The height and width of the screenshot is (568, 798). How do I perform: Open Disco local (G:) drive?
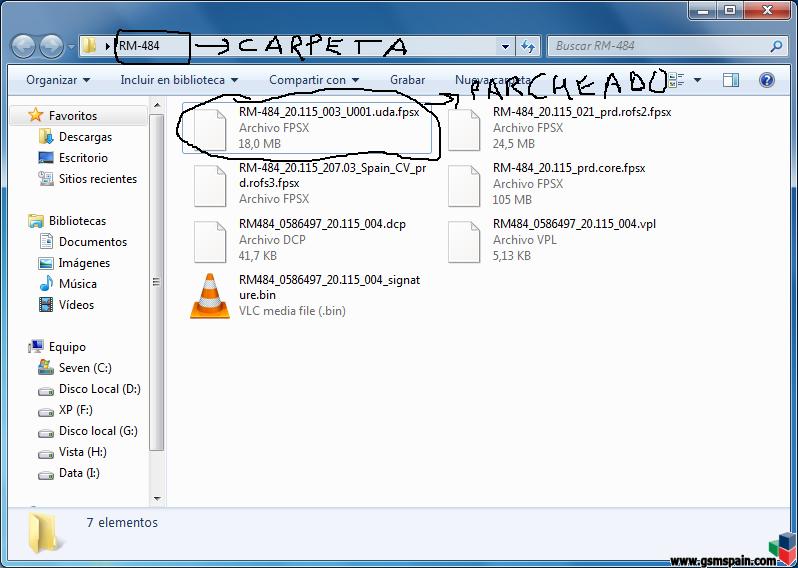(98, 431)
